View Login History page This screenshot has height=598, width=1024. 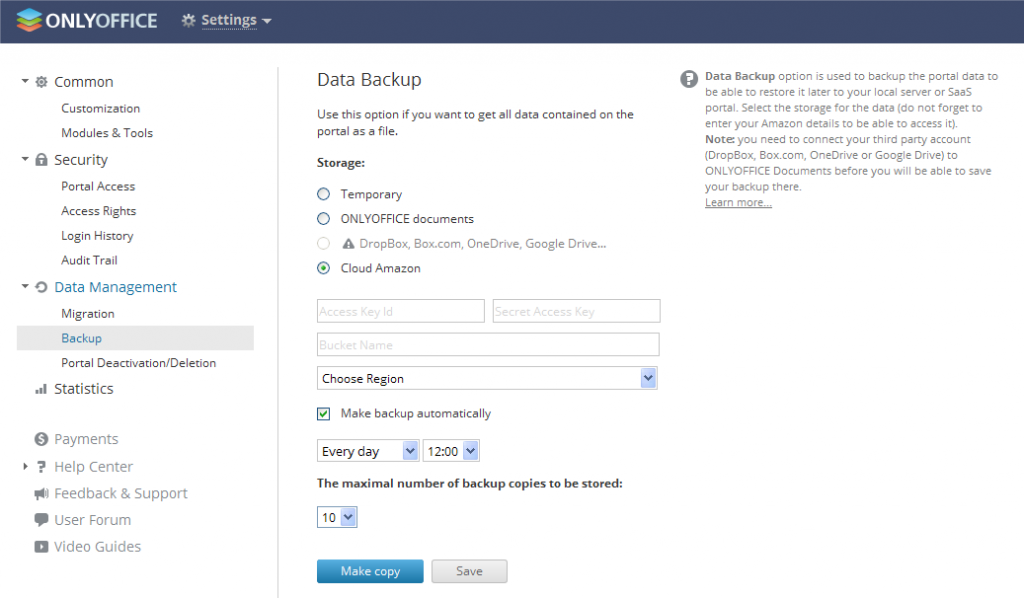[x=97, y=236]
